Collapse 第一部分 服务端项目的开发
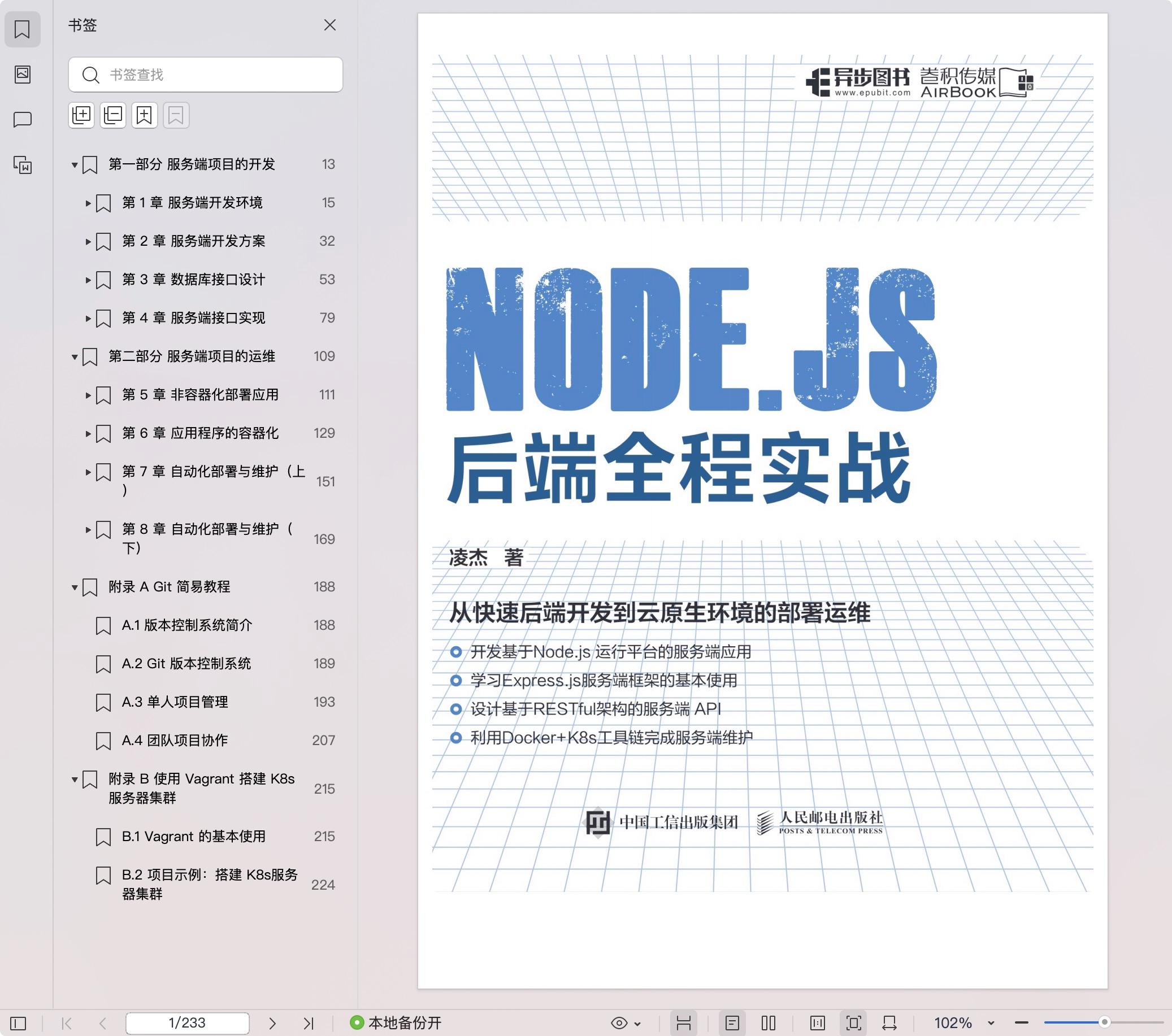 click(x=75, y=165)
